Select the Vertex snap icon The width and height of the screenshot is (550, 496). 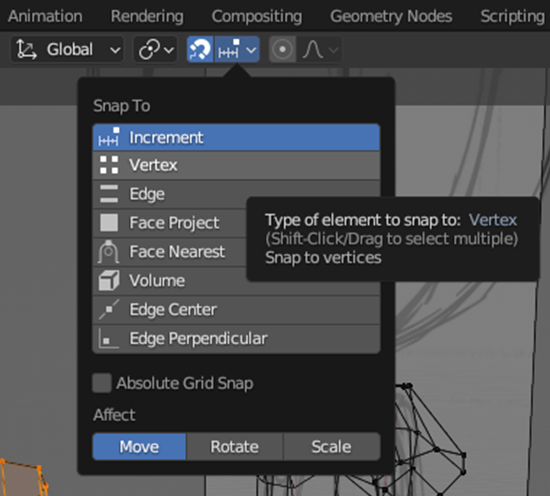(109, 165)
